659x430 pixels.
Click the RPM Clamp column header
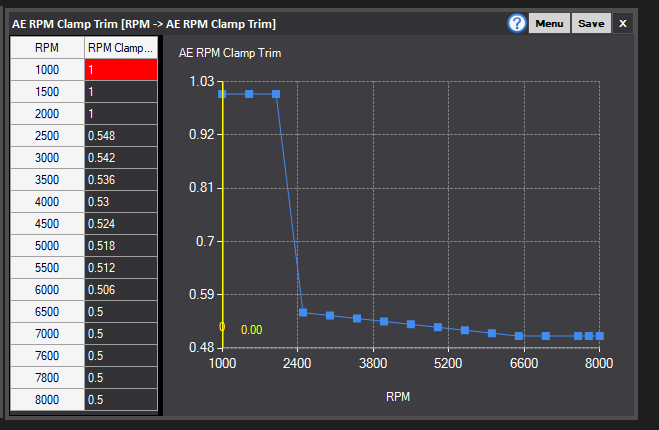coord(121,47)
